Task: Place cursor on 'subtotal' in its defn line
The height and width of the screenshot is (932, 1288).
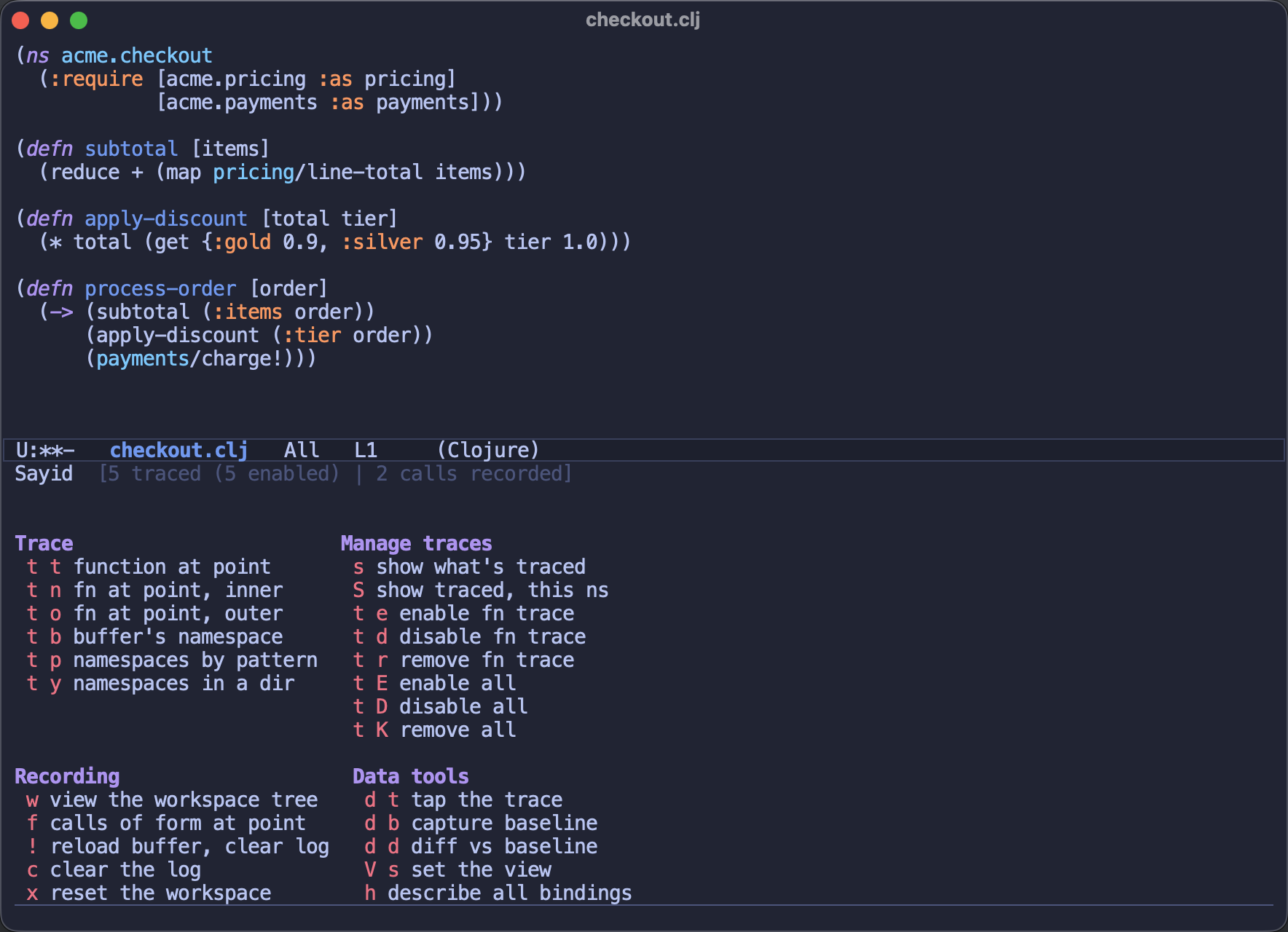Action: coord(131,149)
